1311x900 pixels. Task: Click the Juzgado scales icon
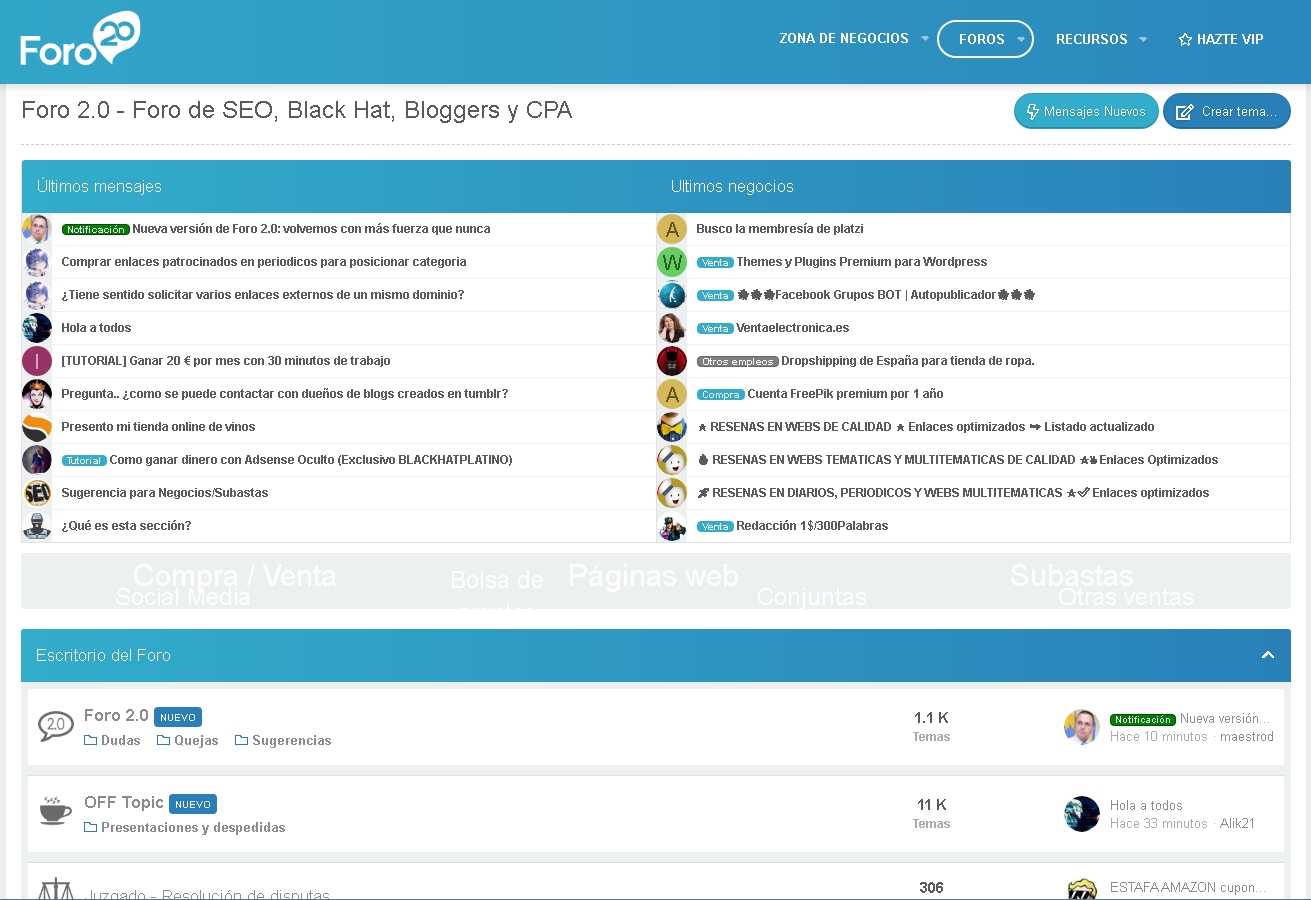click(55, 889)
